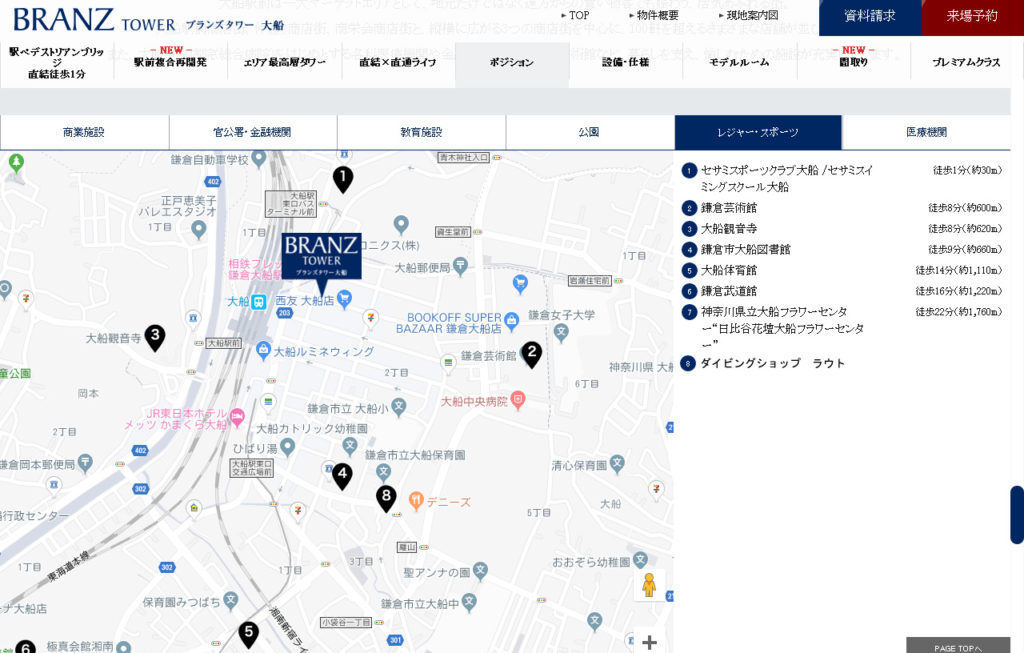This screenshot has width=1024, height=653.
Task: Open 直結×直通ライフ menu item
Action: (x=398, y=63)
